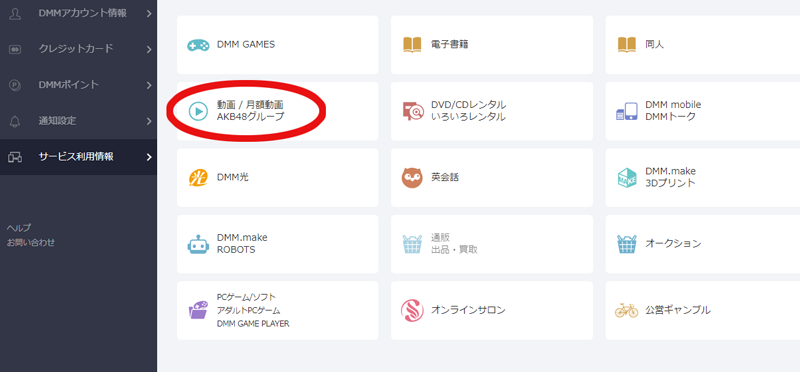Open DVD/CDレンタル いろいろレンタル text

coord(468,111)
